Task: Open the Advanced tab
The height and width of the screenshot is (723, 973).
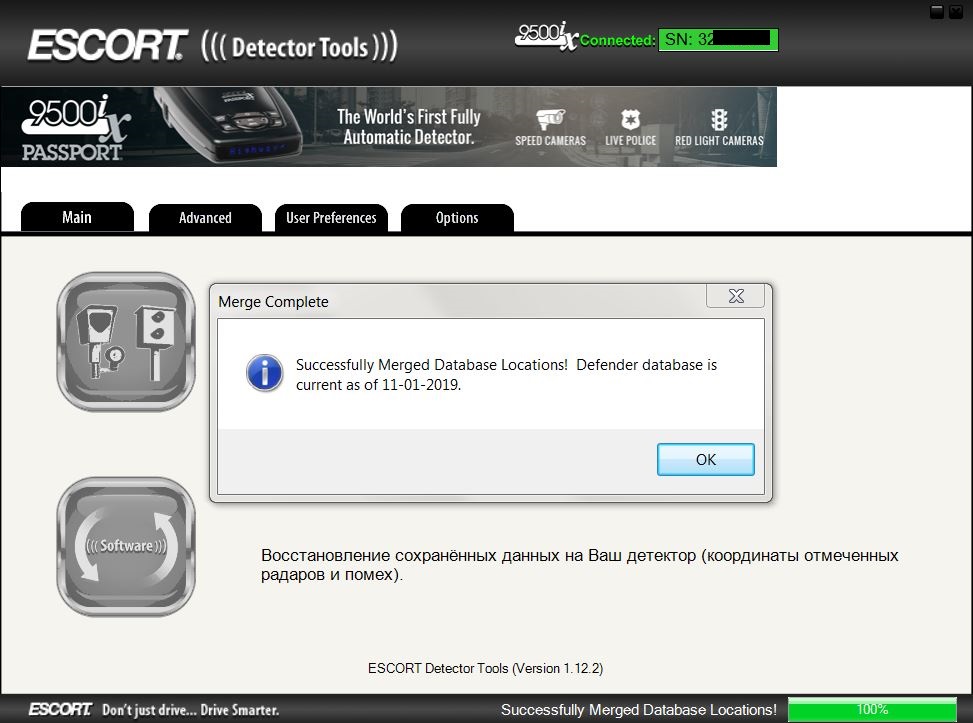Action: click(x=205, y=218)
